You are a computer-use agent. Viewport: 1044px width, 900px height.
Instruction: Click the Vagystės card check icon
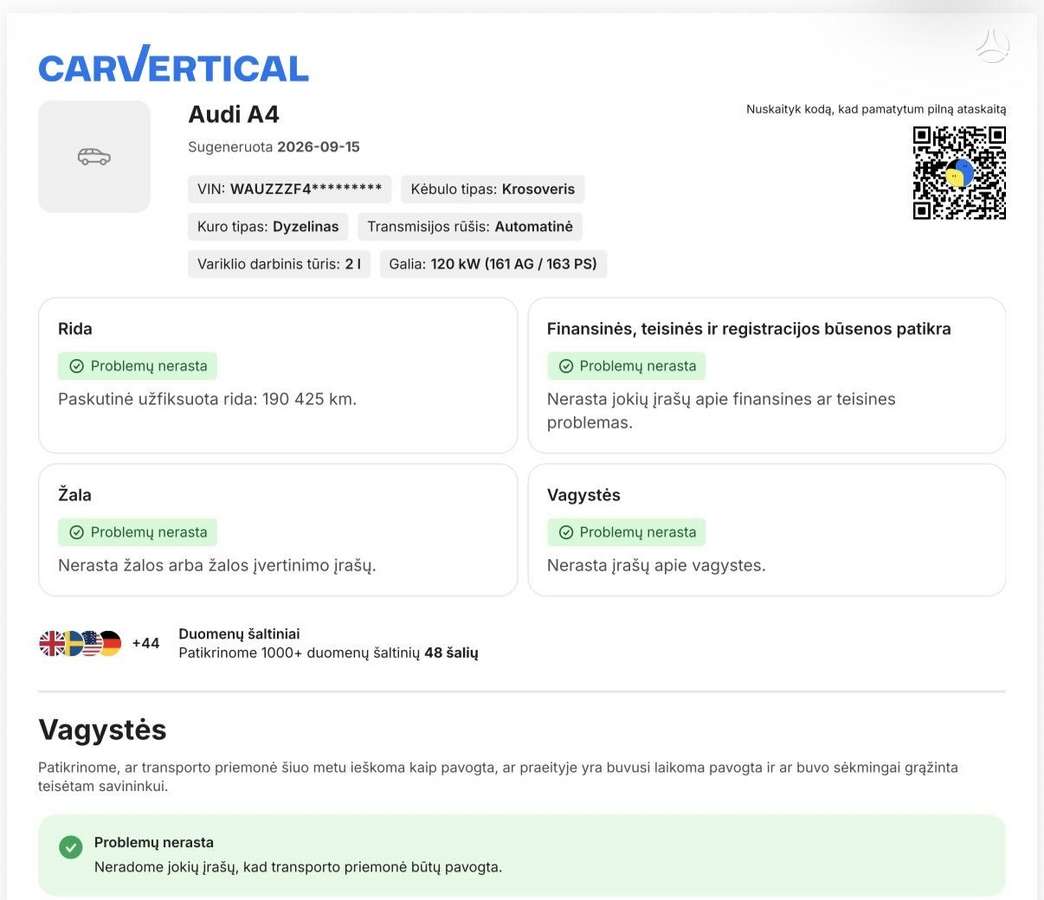(x=566, y=533)
